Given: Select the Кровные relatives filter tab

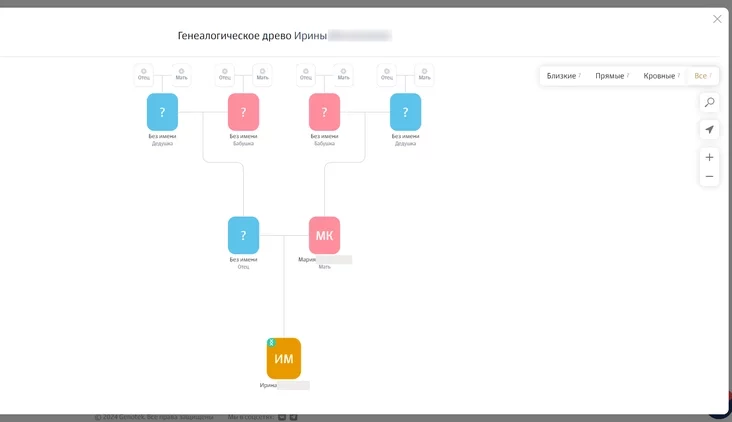Looking at the screenshot, I should 661,76.
